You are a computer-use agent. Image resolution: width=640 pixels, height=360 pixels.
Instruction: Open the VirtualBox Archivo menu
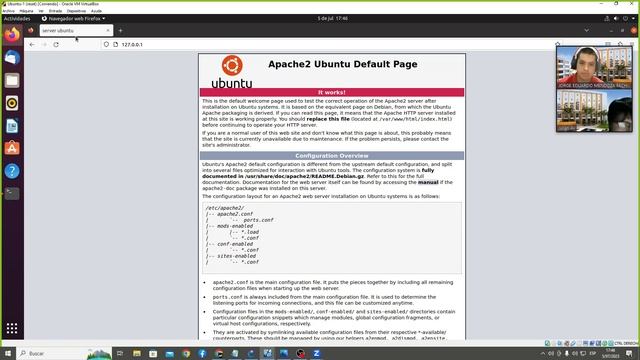pyautogui.click(x=8, y=11)
